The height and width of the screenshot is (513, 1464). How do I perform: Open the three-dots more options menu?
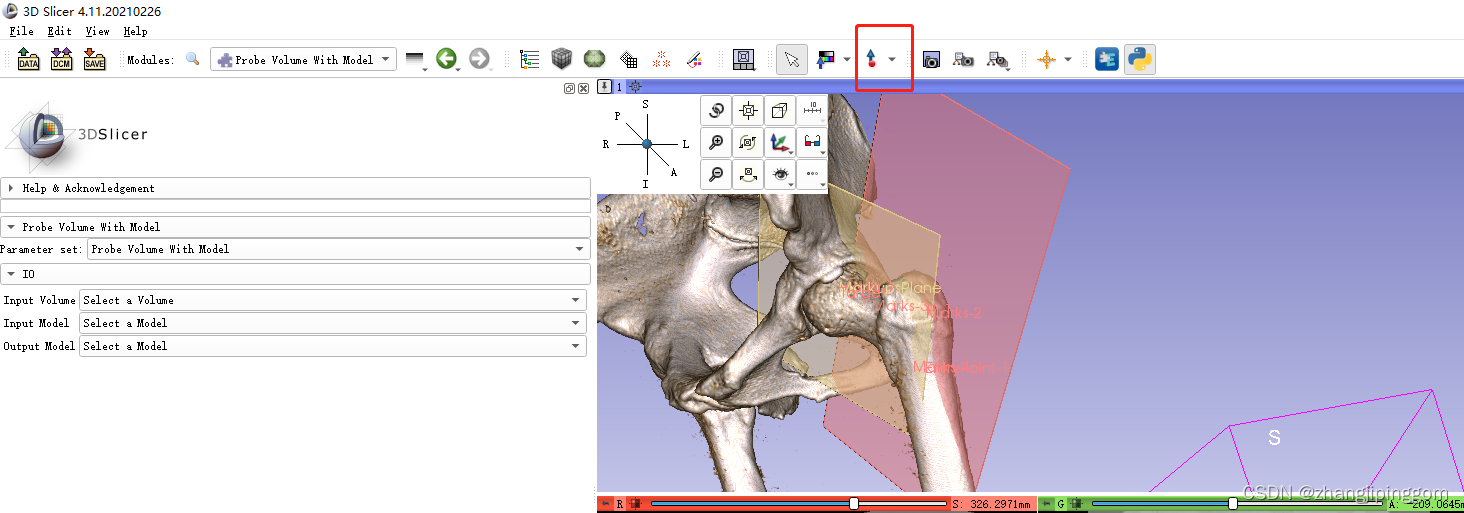tap(813, 174)
